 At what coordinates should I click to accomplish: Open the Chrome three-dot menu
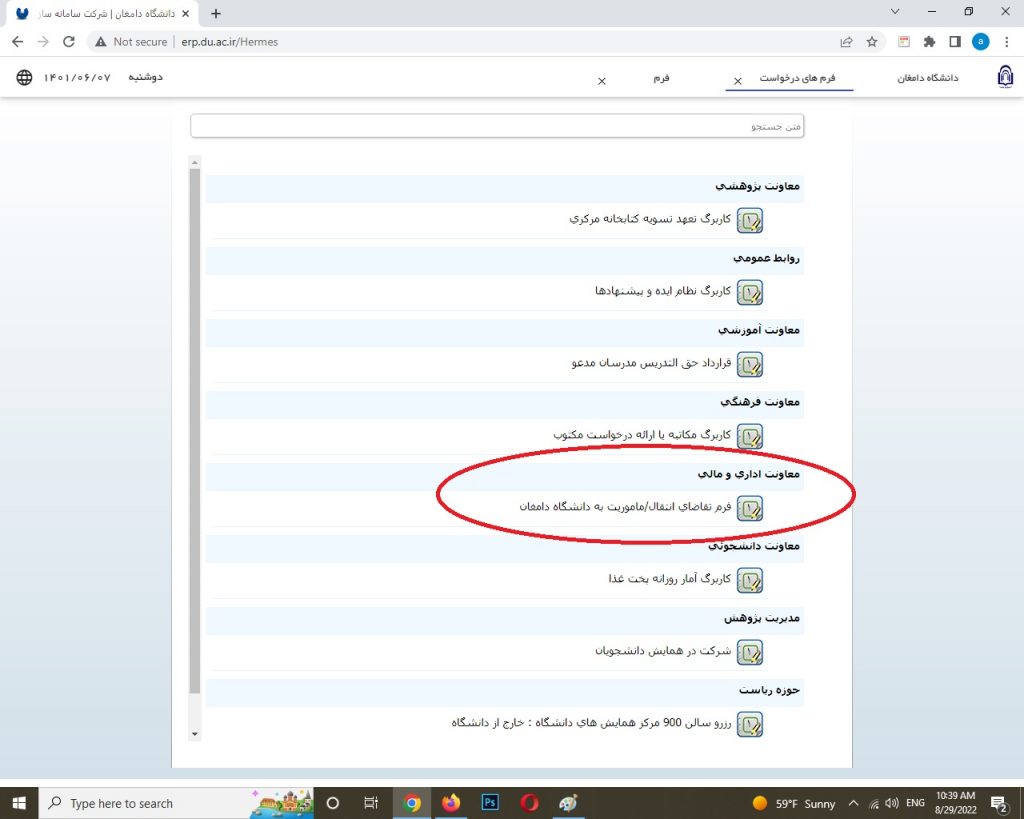pos(1006,42)
